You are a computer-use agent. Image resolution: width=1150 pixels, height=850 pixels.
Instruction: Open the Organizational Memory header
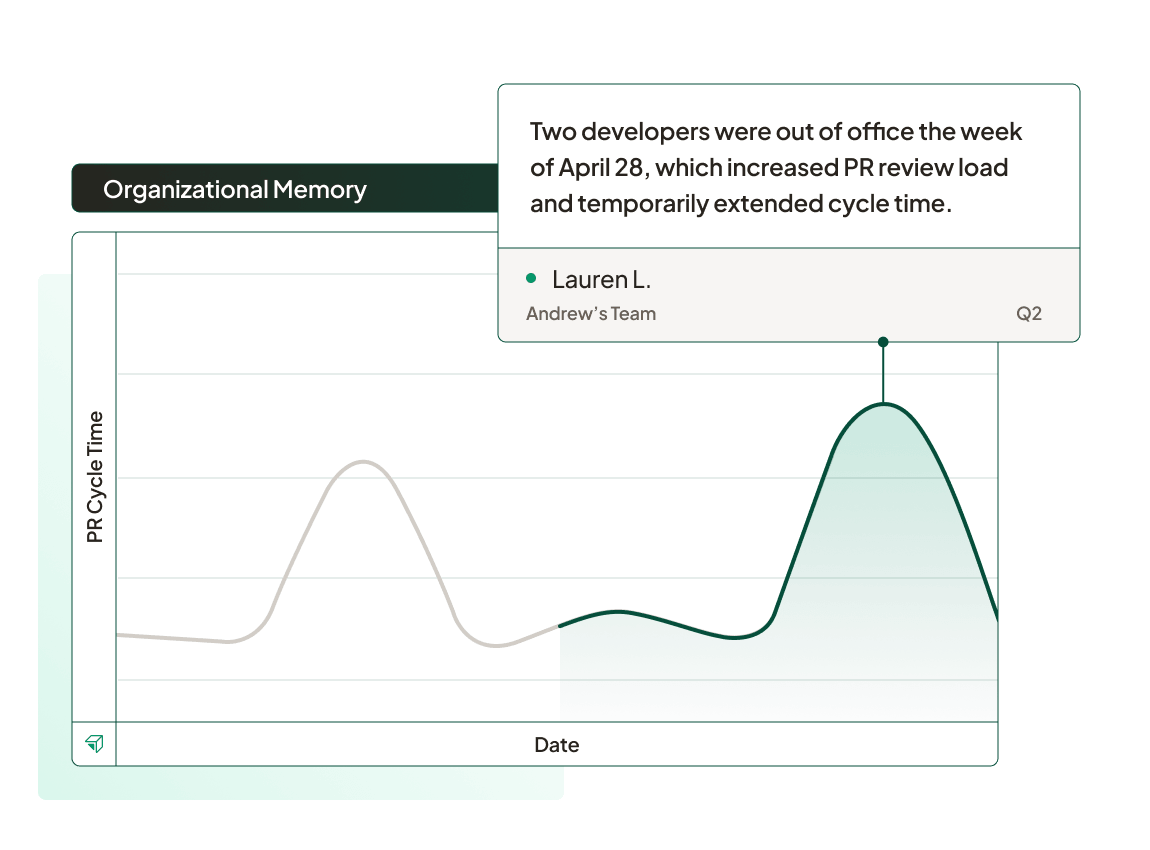pos(236,189)
